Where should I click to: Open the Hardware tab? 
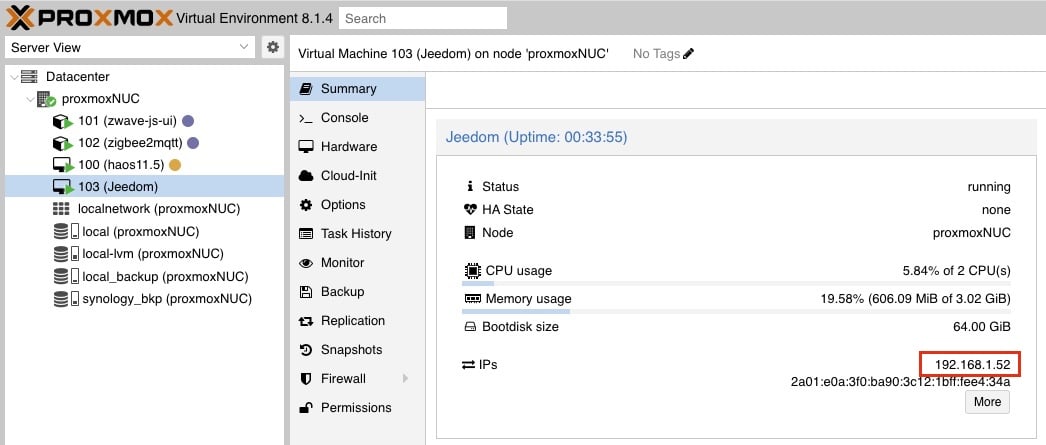358,147
